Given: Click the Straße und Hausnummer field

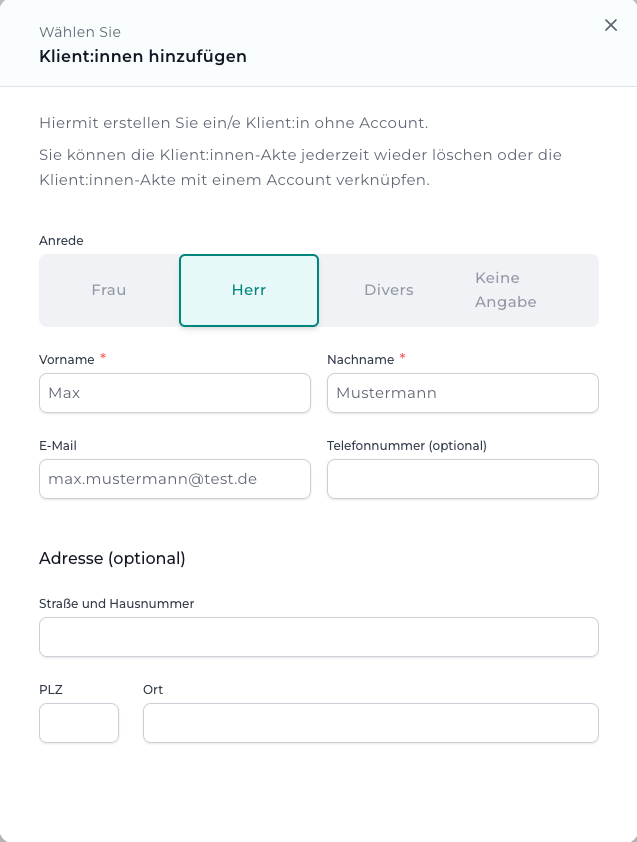Looking at the screenshot, I should 318,637.
